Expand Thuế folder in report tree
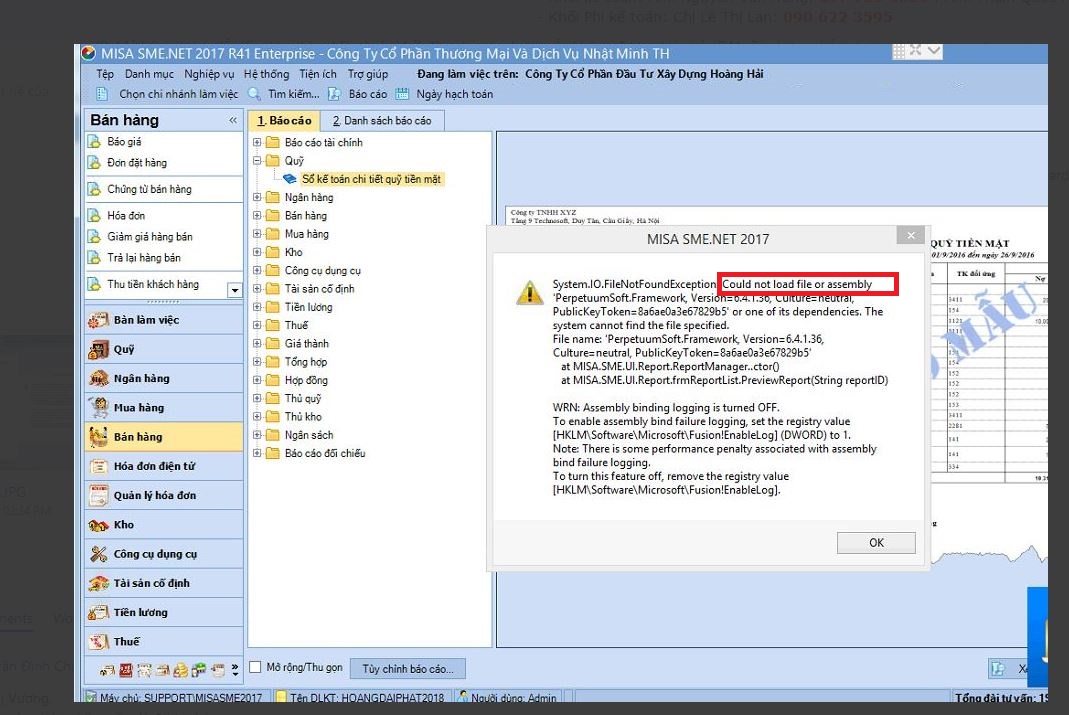The height and width of the screenshot is (715, 1069). (257, 325)
